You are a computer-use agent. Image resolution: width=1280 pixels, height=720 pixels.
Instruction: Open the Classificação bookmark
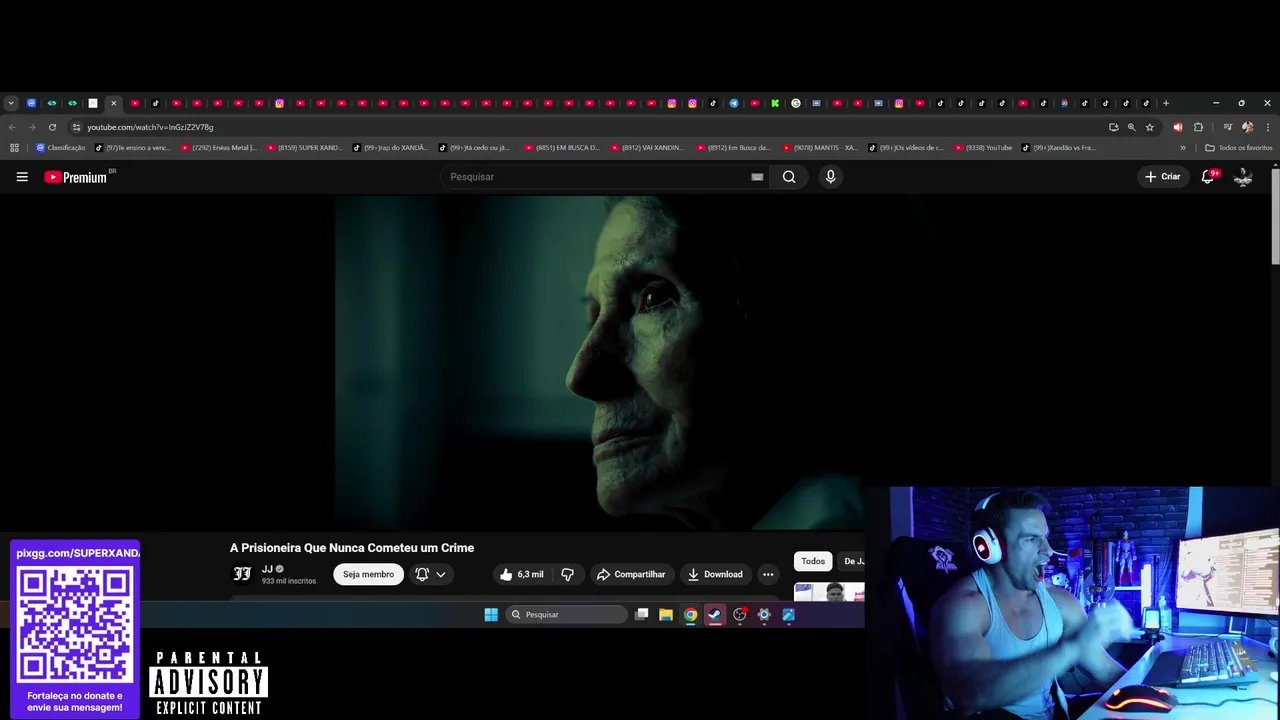pyautogui.click(x=61, y=148)
